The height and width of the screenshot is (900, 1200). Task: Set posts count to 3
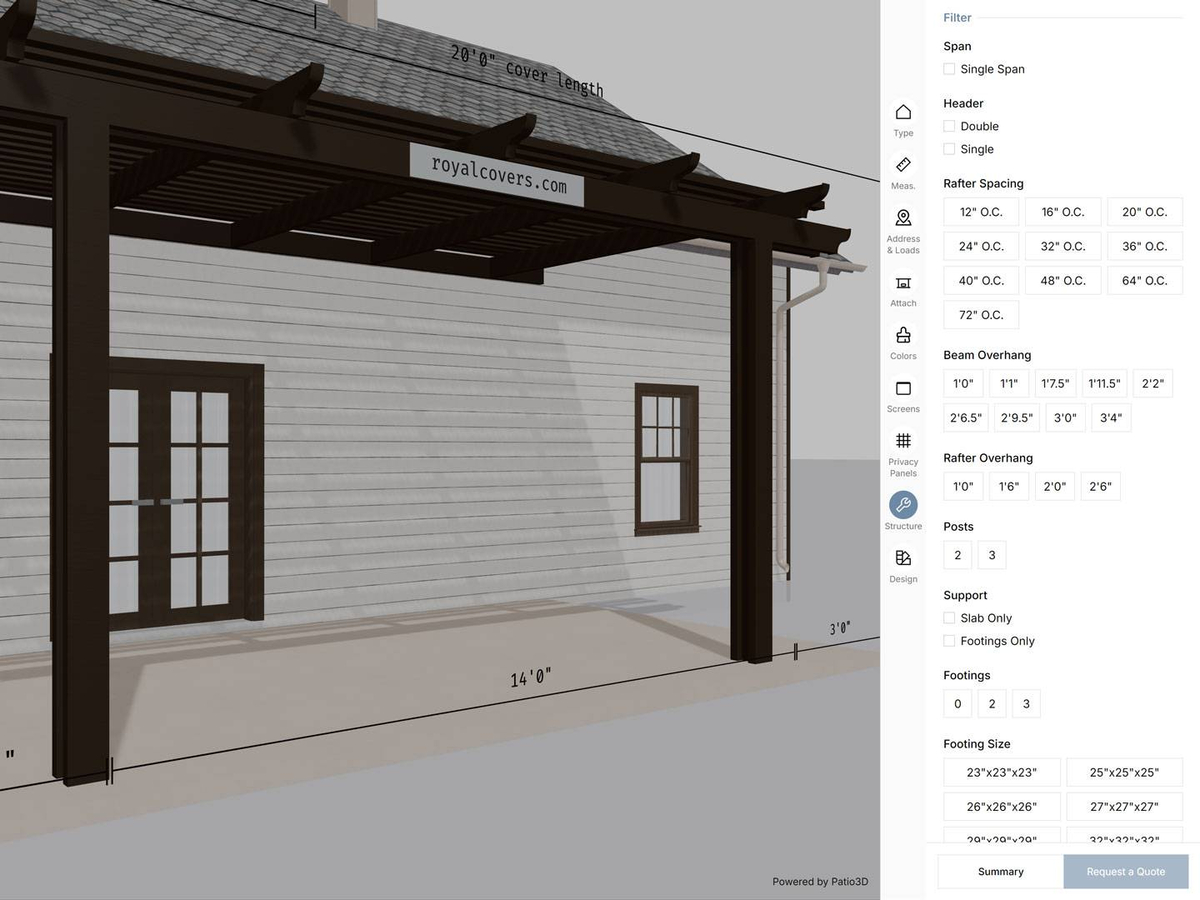992,555
